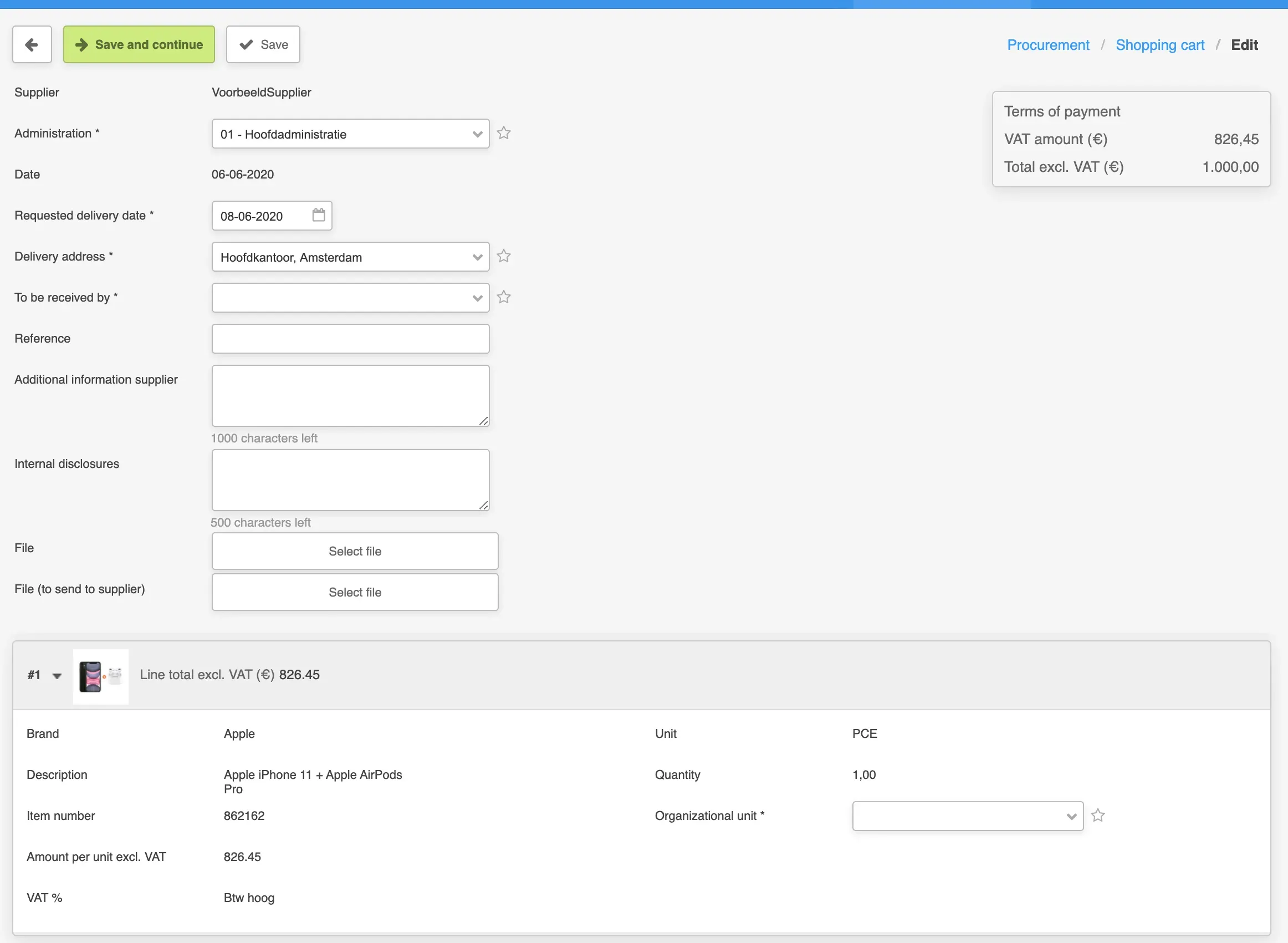Image resolution: width=1288 pixels, height=943 pixels.
Task: Expand the To be received by dropdown
Action: click(x=350, y=298)
